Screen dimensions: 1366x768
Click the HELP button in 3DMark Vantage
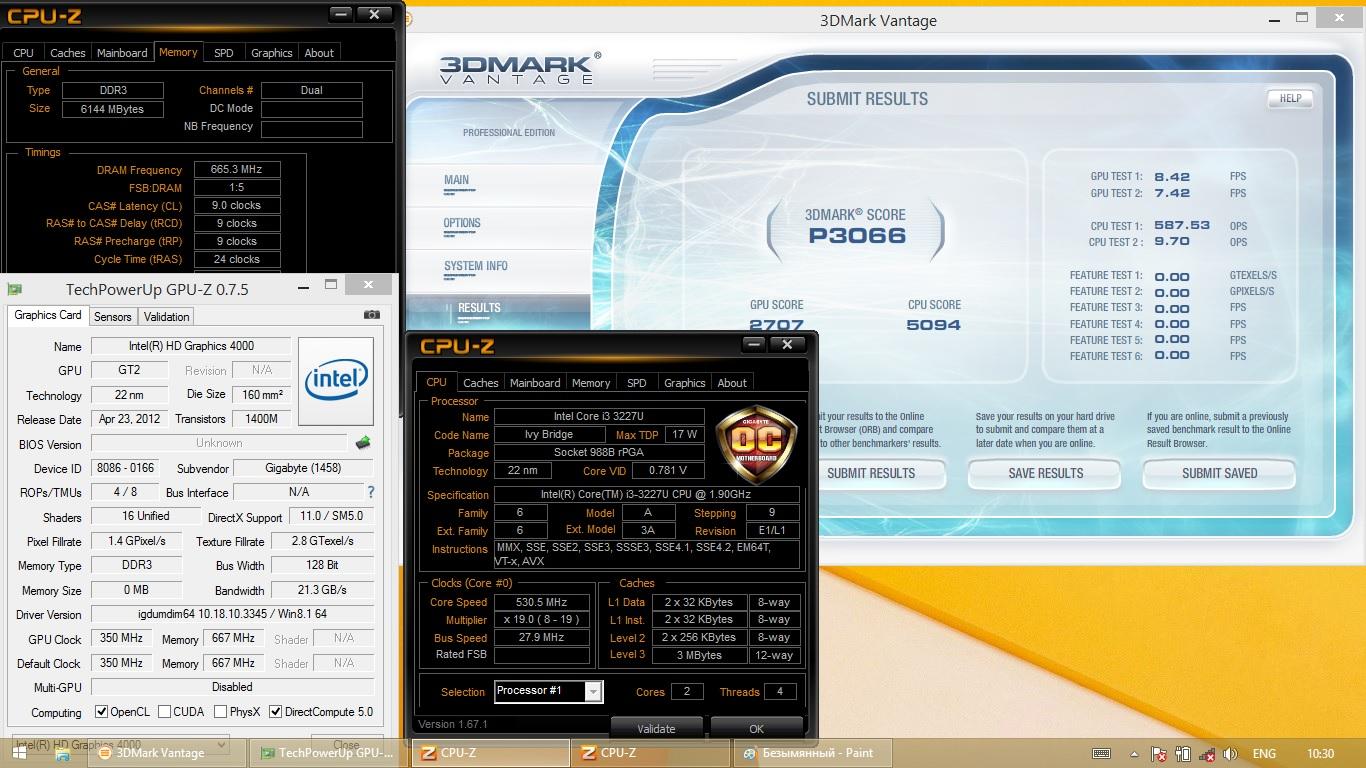click(1290, 98)
